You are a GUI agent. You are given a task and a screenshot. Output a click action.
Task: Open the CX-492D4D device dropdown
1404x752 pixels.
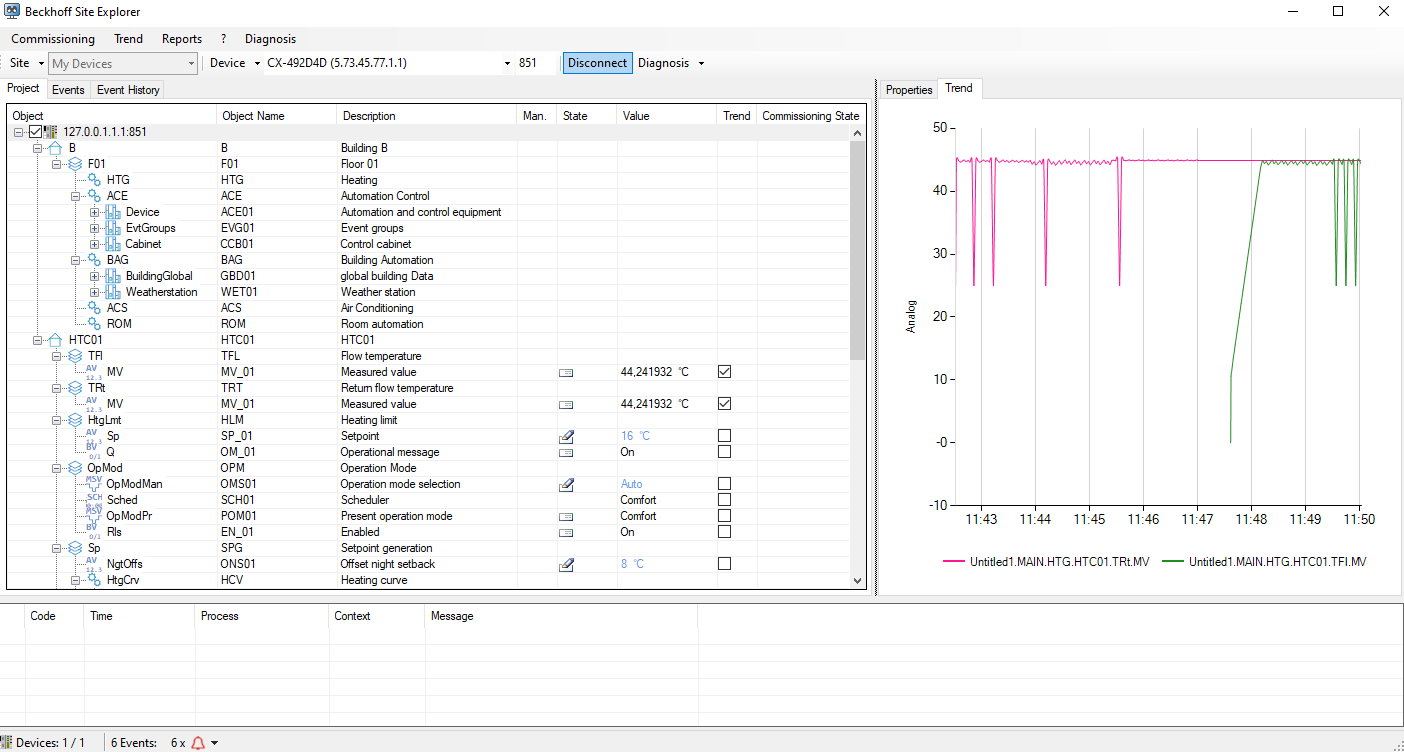[x=506, y=64]
